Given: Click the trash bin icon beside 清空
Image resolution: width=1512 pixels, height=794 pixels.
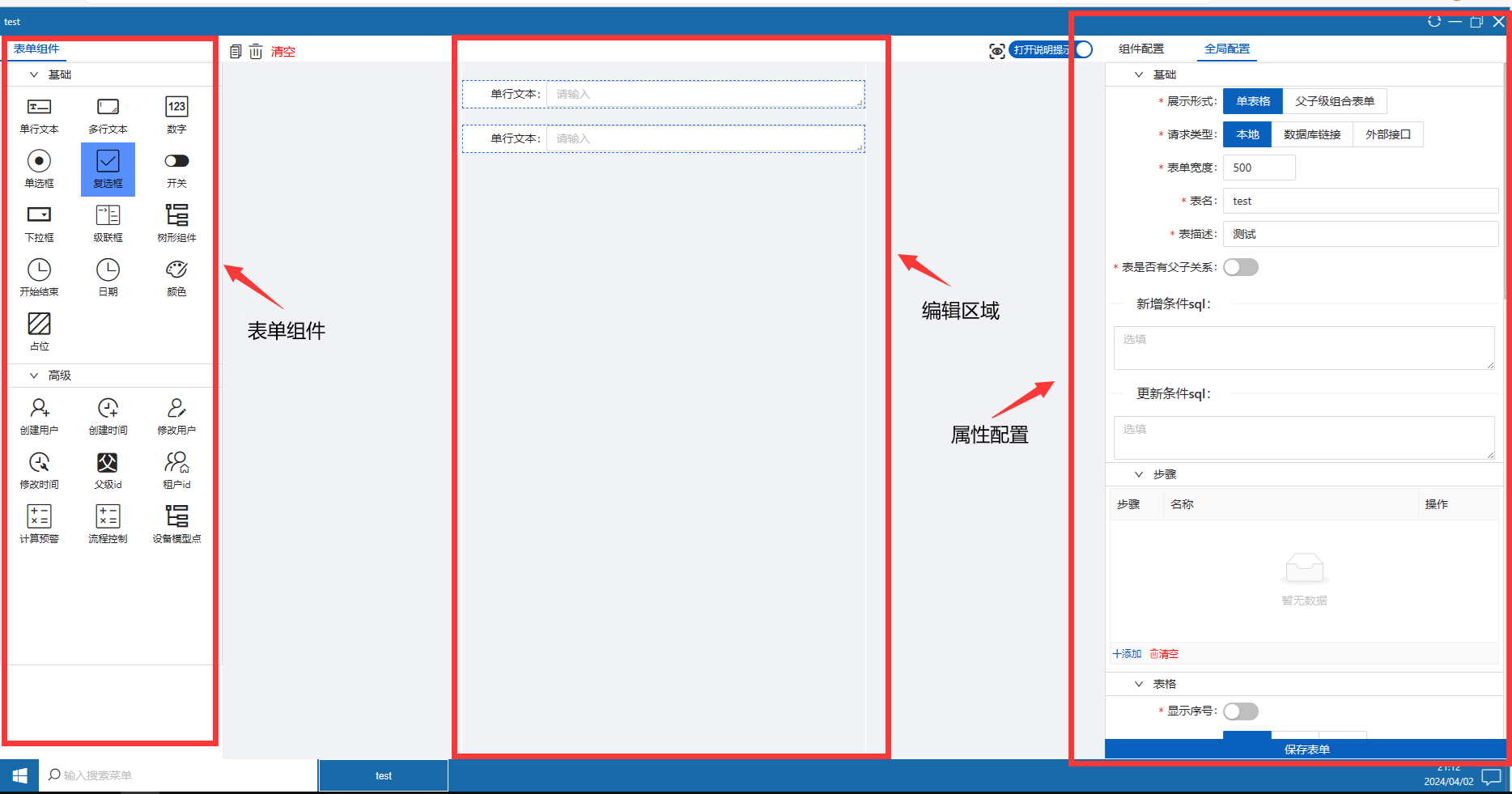Looking at the screenshot, I should click(x=256, y=51).
